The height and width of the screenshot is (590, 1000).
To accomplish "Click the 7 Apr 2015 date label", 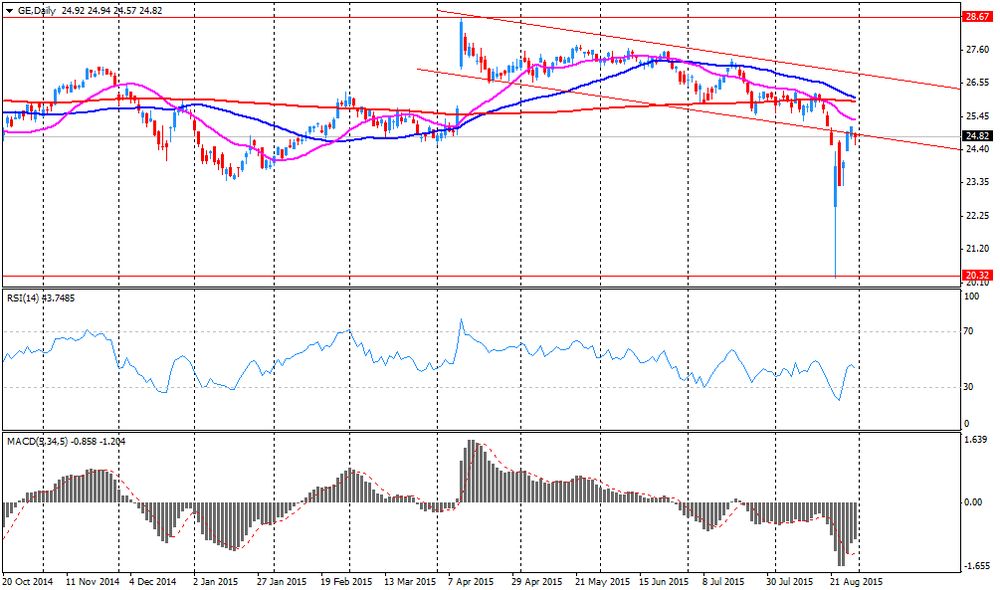I will click(471, 582).
